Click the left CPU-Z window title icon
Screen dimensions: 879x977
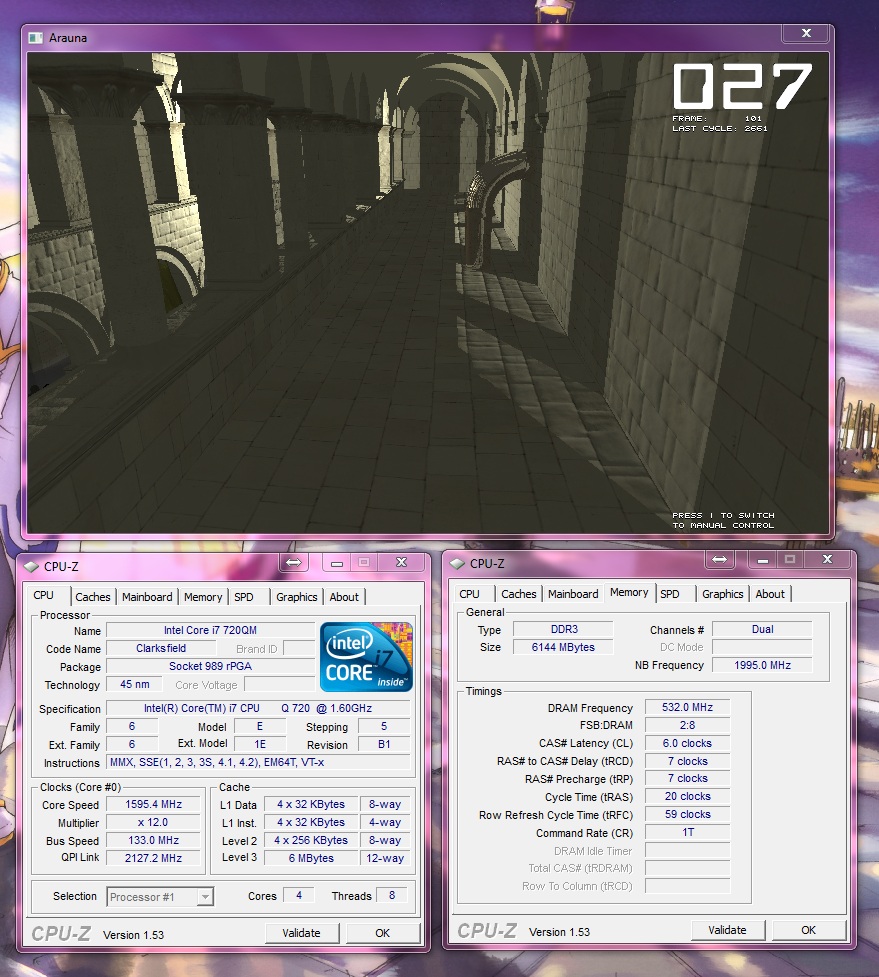[x=33, y=567]
